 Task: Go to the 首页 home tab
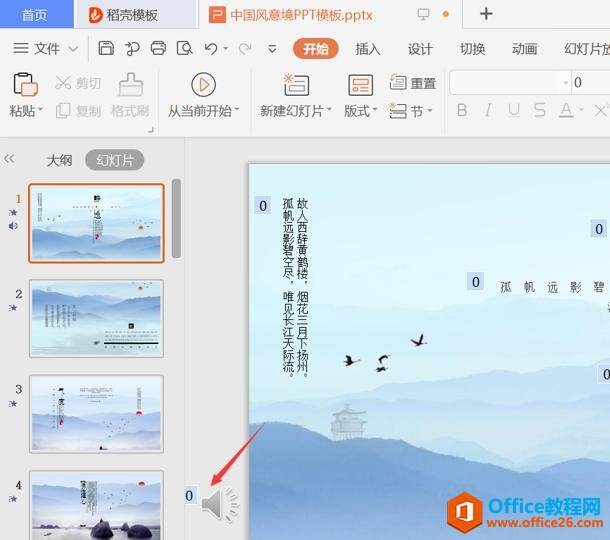(35, 14)
